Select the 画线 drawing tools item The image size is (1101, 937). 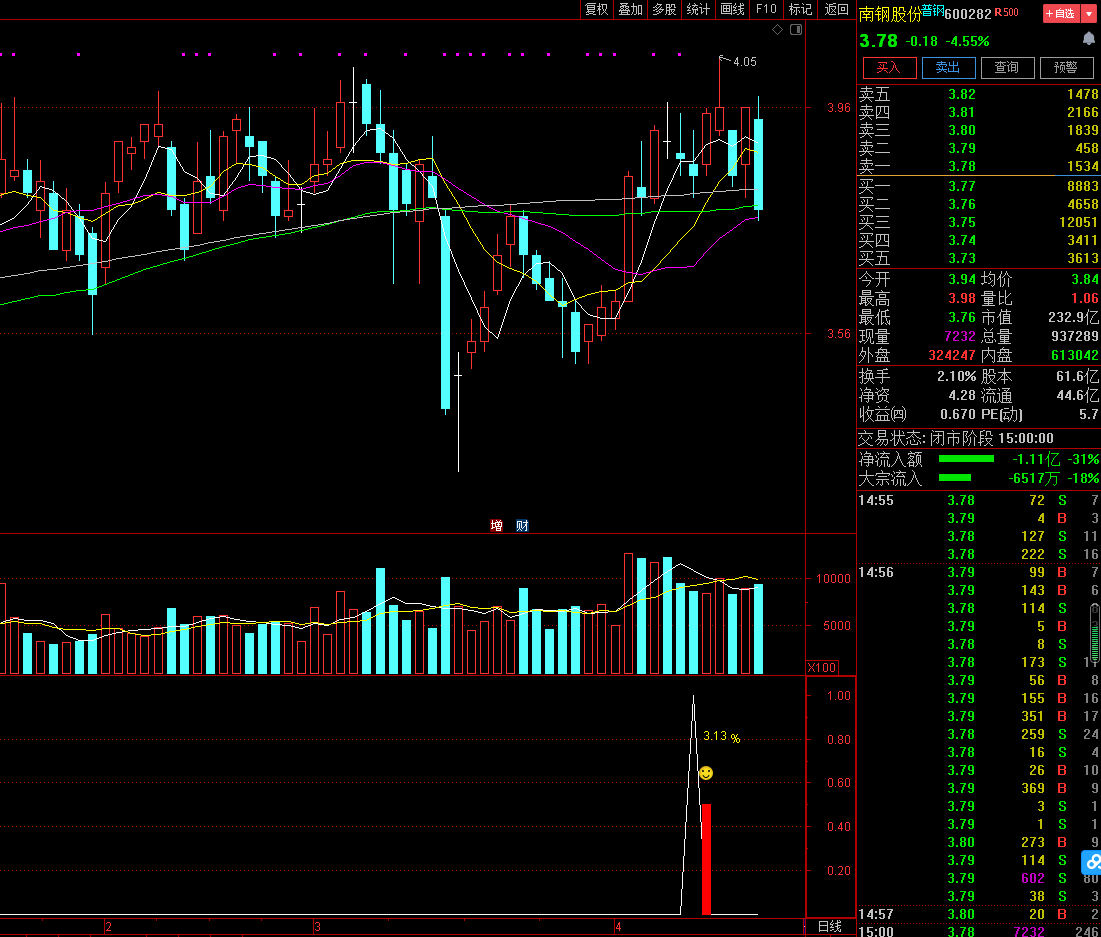coord(733,9)
